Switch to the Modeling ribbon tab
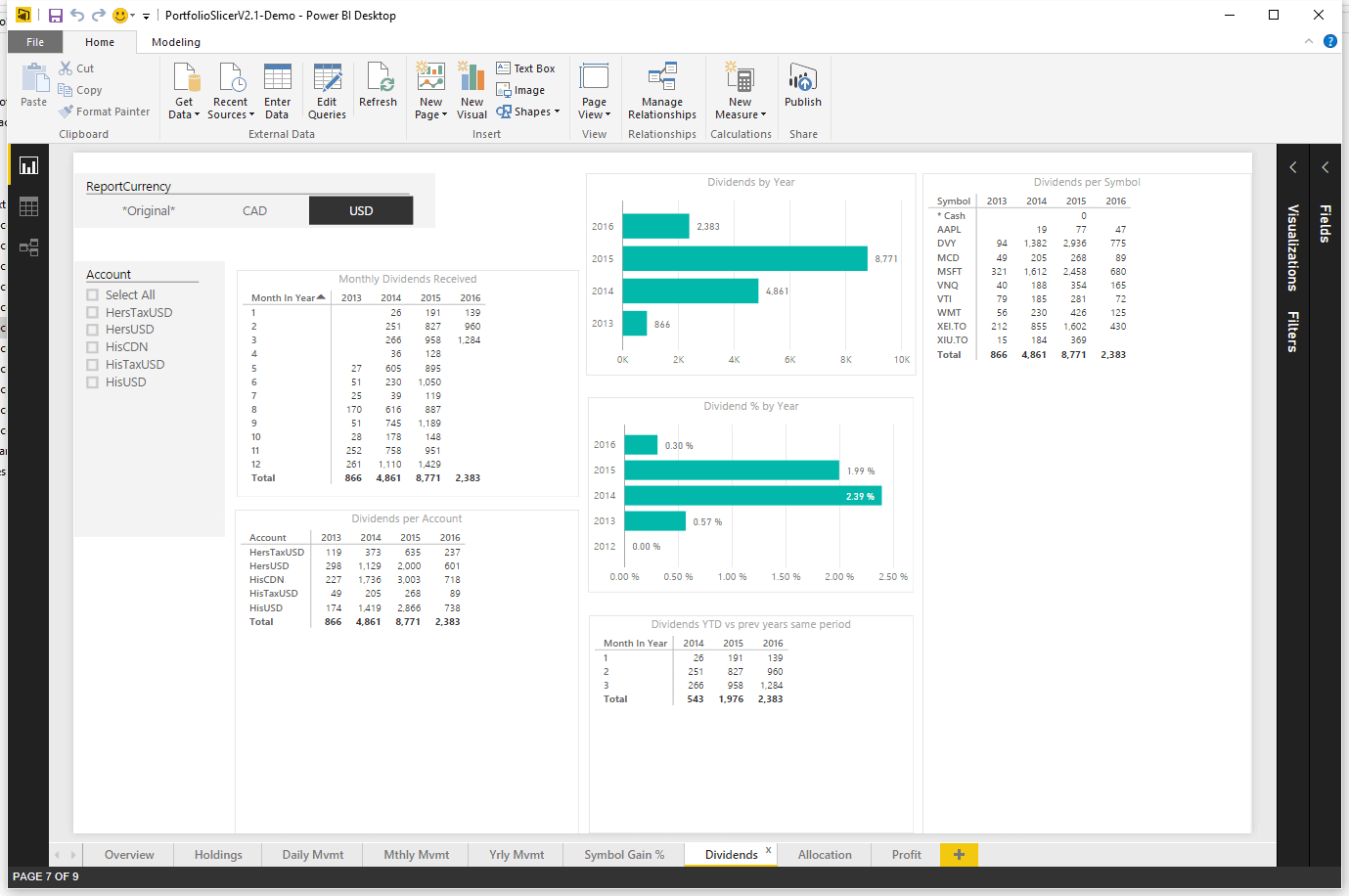Viewport: 1349px width, 896px height. point(175,42)
